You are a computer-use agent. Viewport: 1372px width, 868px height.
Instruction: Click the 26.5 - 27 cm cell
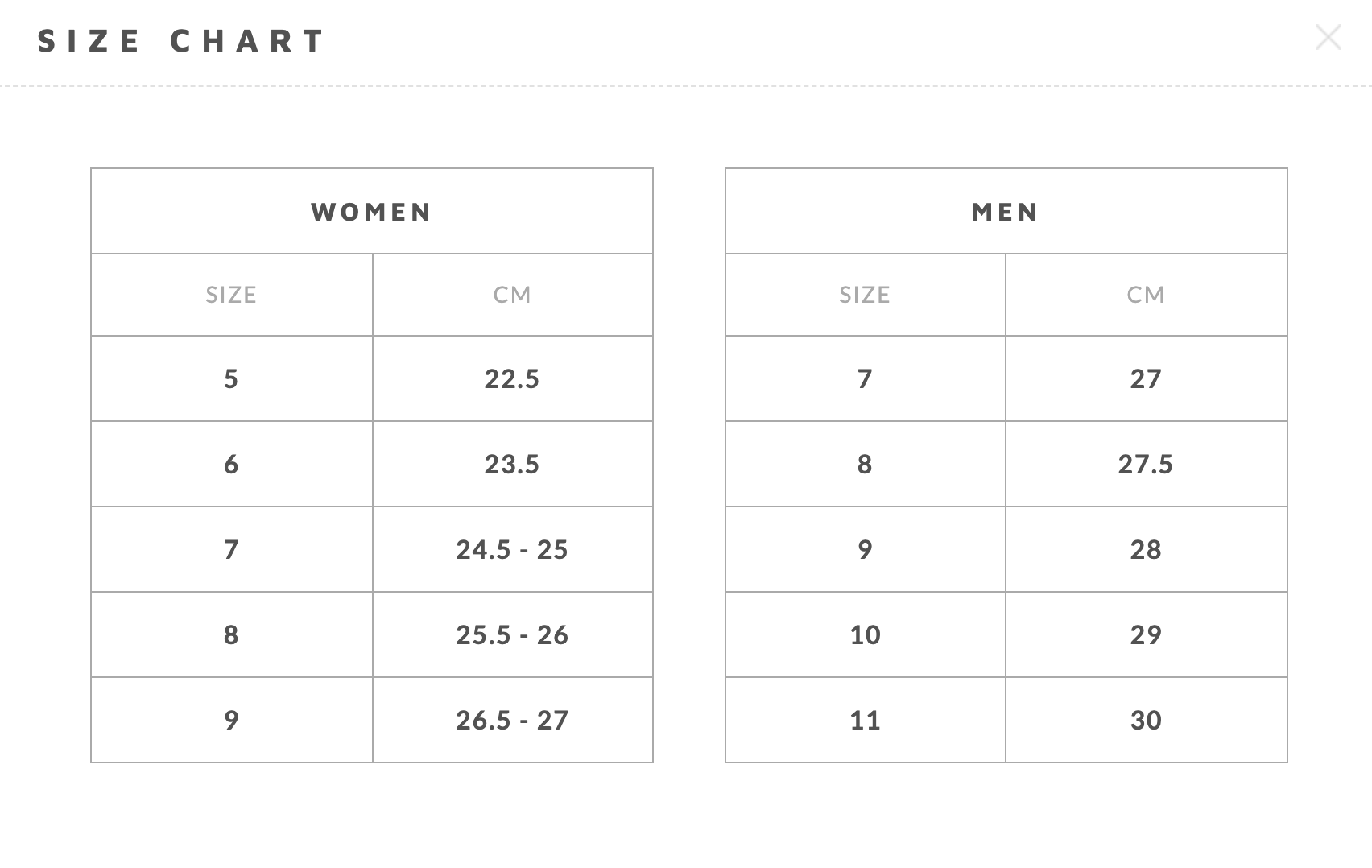pos(513,720)
